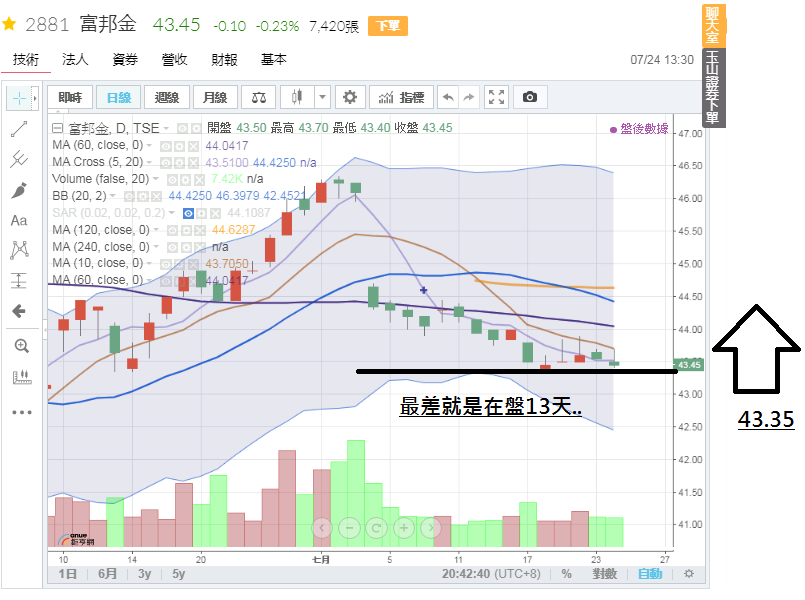
Task: Click the redo arrow
Action: 469,97
